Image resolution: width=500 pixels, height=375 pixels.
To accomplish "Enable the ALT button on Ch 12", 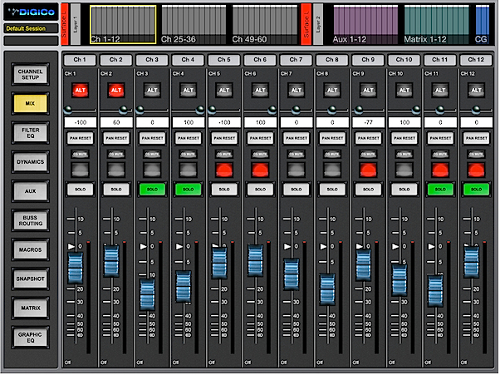I will (476, 90).
